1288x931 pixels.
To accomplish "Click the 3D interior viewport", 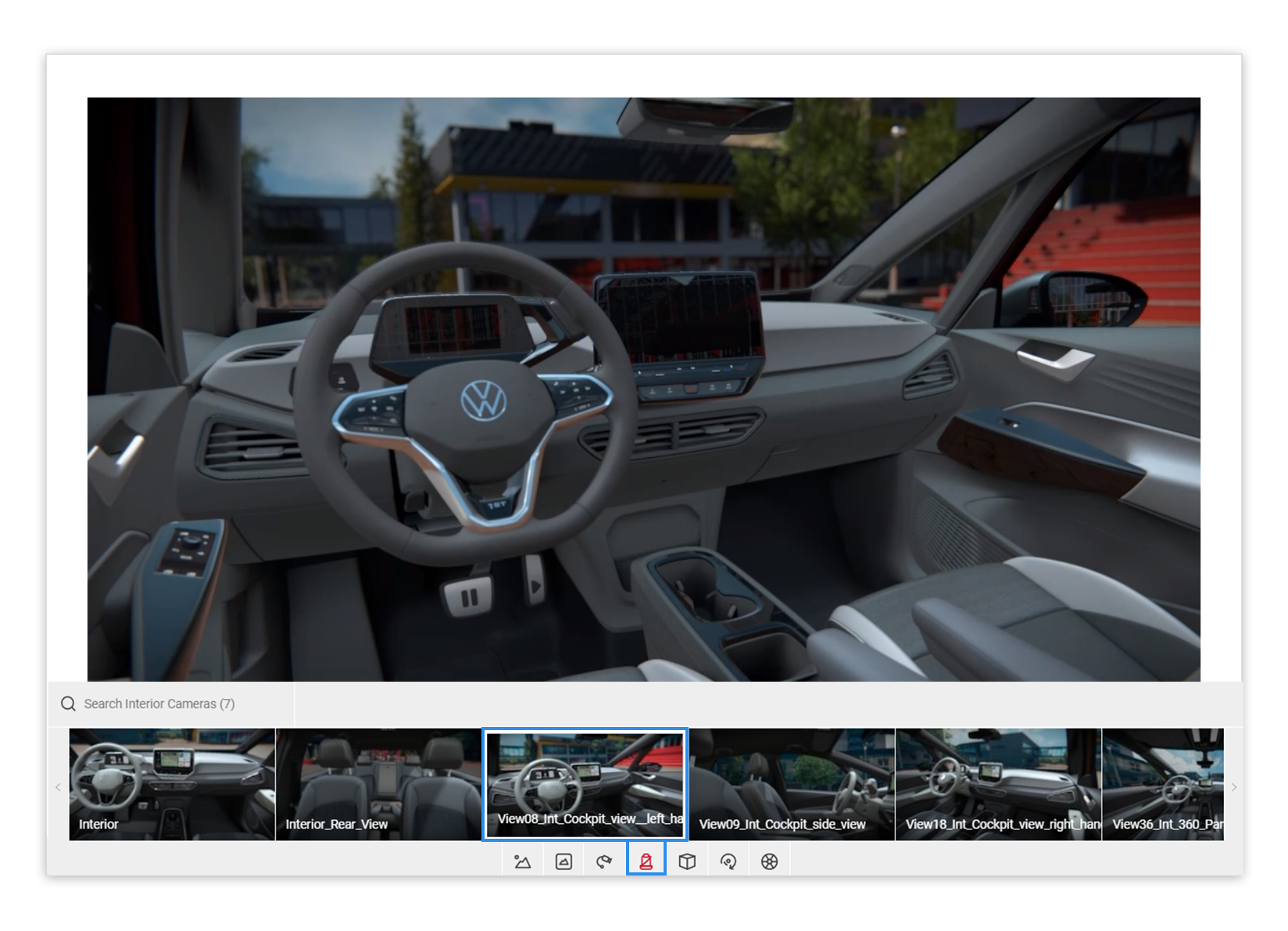I will click(x=643, y=389).
